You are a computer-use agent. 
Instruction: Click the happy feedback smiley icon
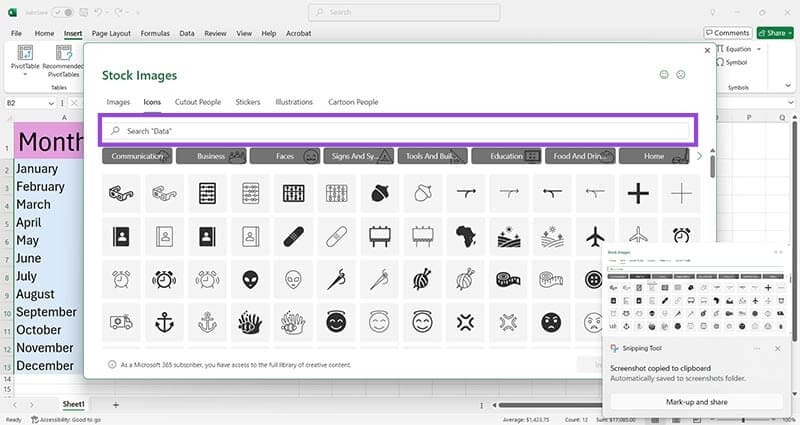point(664,74)
